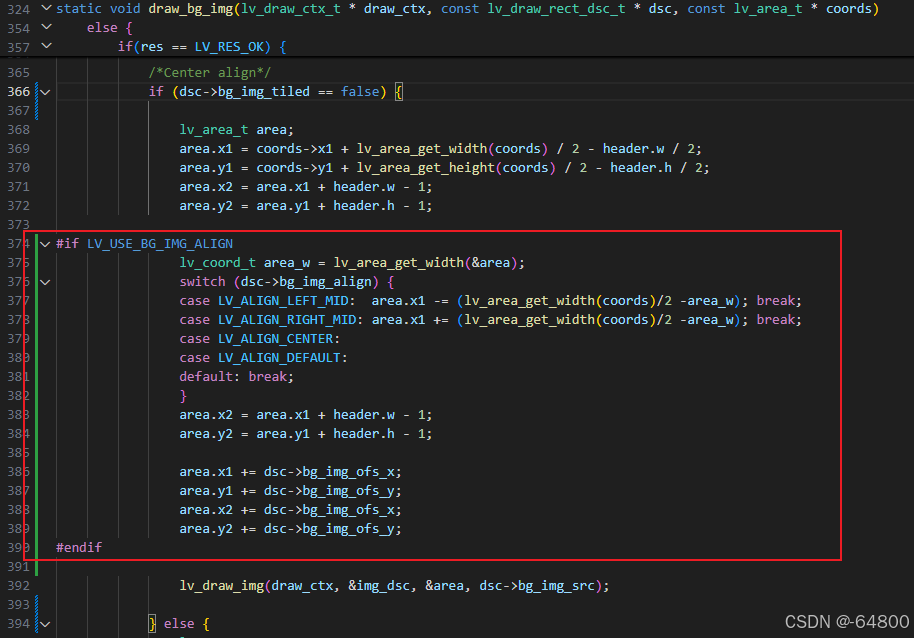Collapse the #if LV_USE_BG_IMG_ALIGN region
Screen dimensions: 914x638
[x=43, y=243]
